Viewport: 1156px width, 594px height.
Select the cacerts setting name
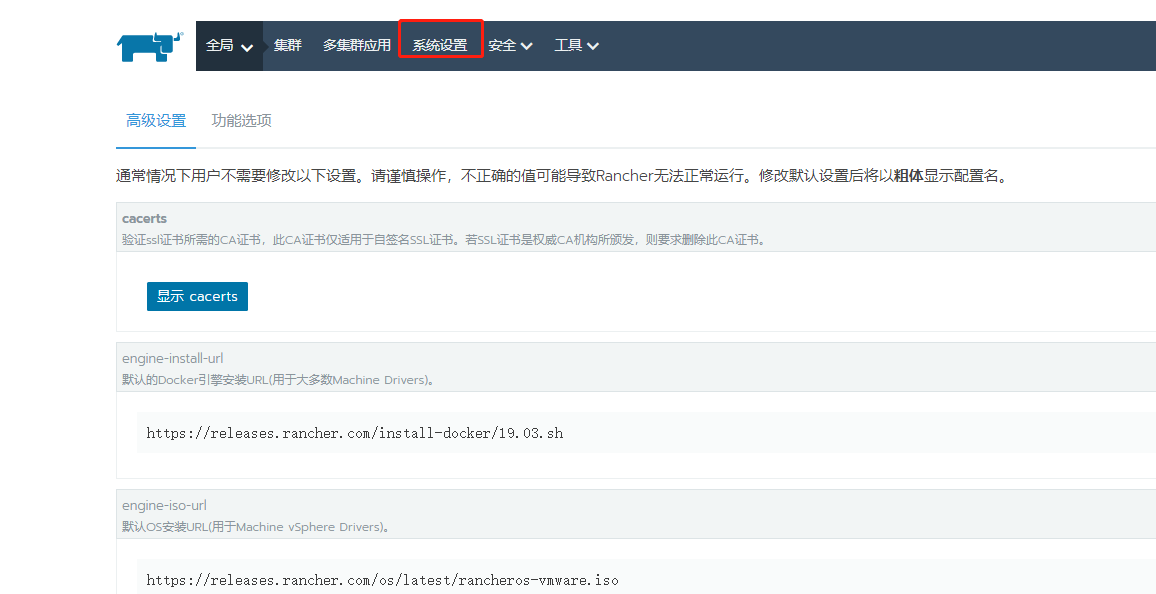144,218
